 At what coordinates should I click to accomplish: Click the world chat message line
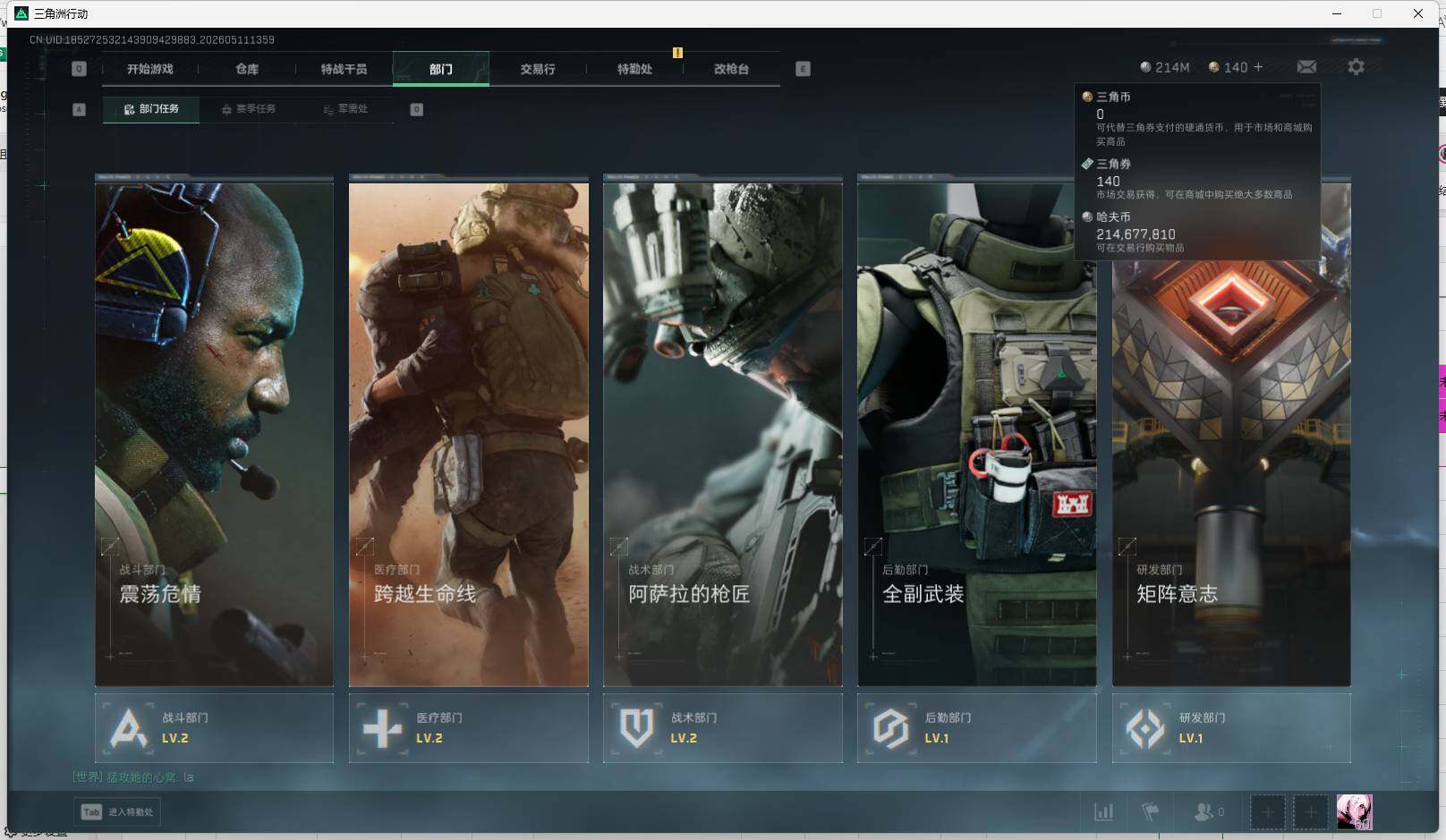tap(133, 777)
